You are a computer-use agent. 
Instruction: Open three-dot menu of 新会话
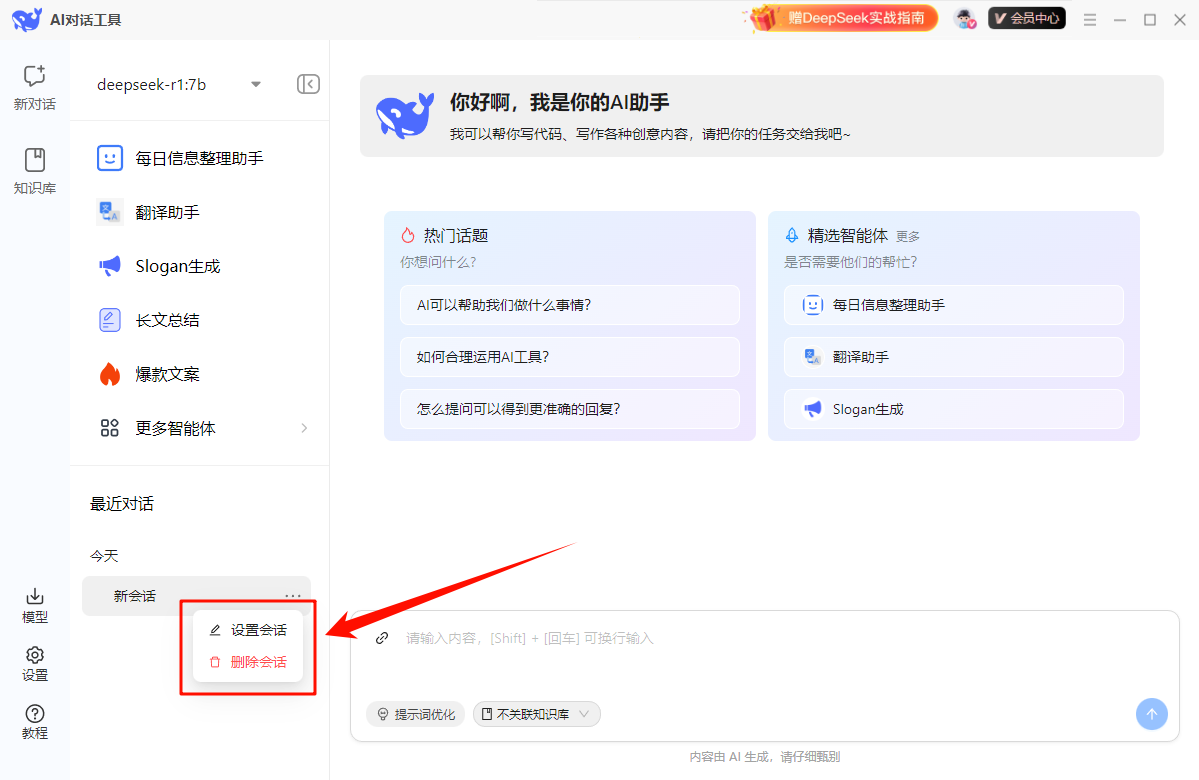pyautogui.click(x=292, y=595)
